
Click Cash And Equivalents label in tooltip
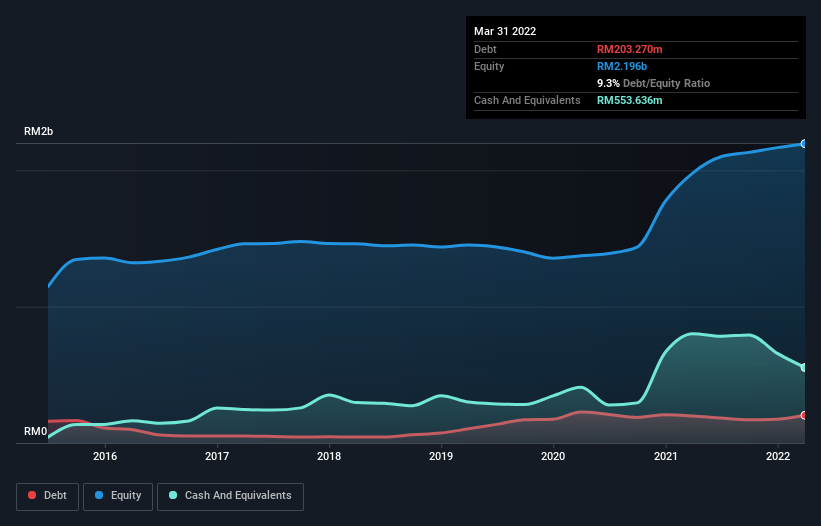[527, 100]
